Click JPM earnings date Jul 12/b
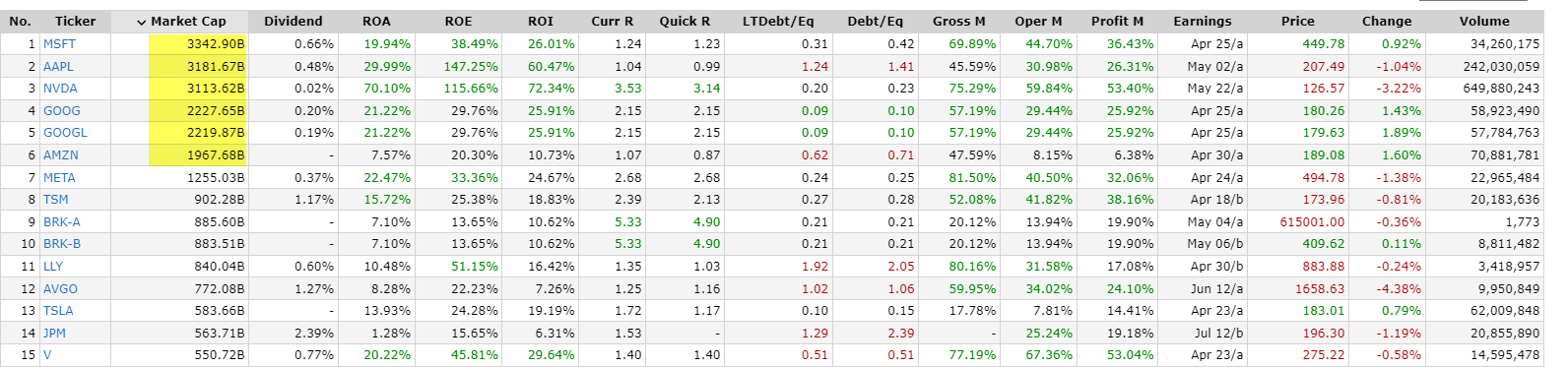Screen dimensions: 1568x367 tap(1219, 334)
